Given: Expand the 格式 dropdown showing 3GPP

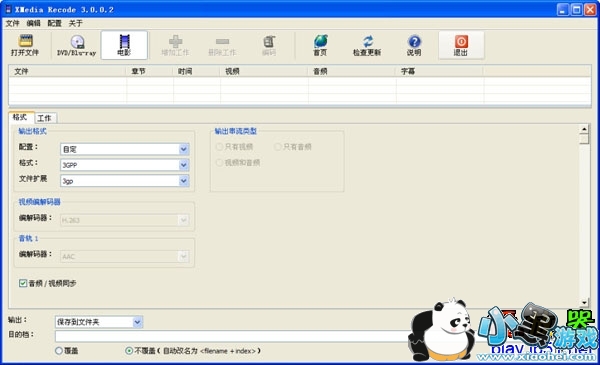Looking at the screenshot, I should click(x=184, y=165).
